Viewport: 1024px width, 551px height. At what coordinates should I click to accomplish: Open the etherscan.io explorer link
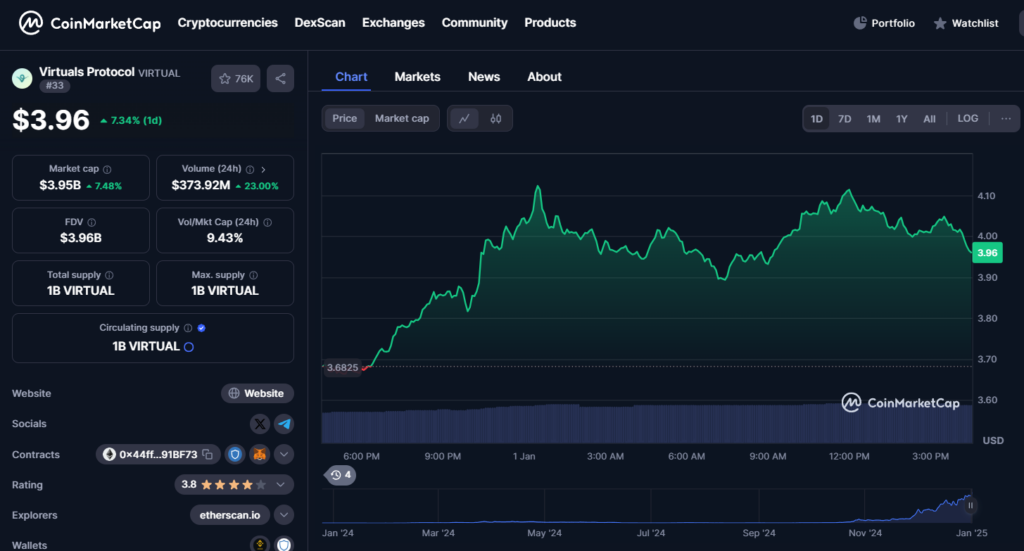[x=230, y=515]
